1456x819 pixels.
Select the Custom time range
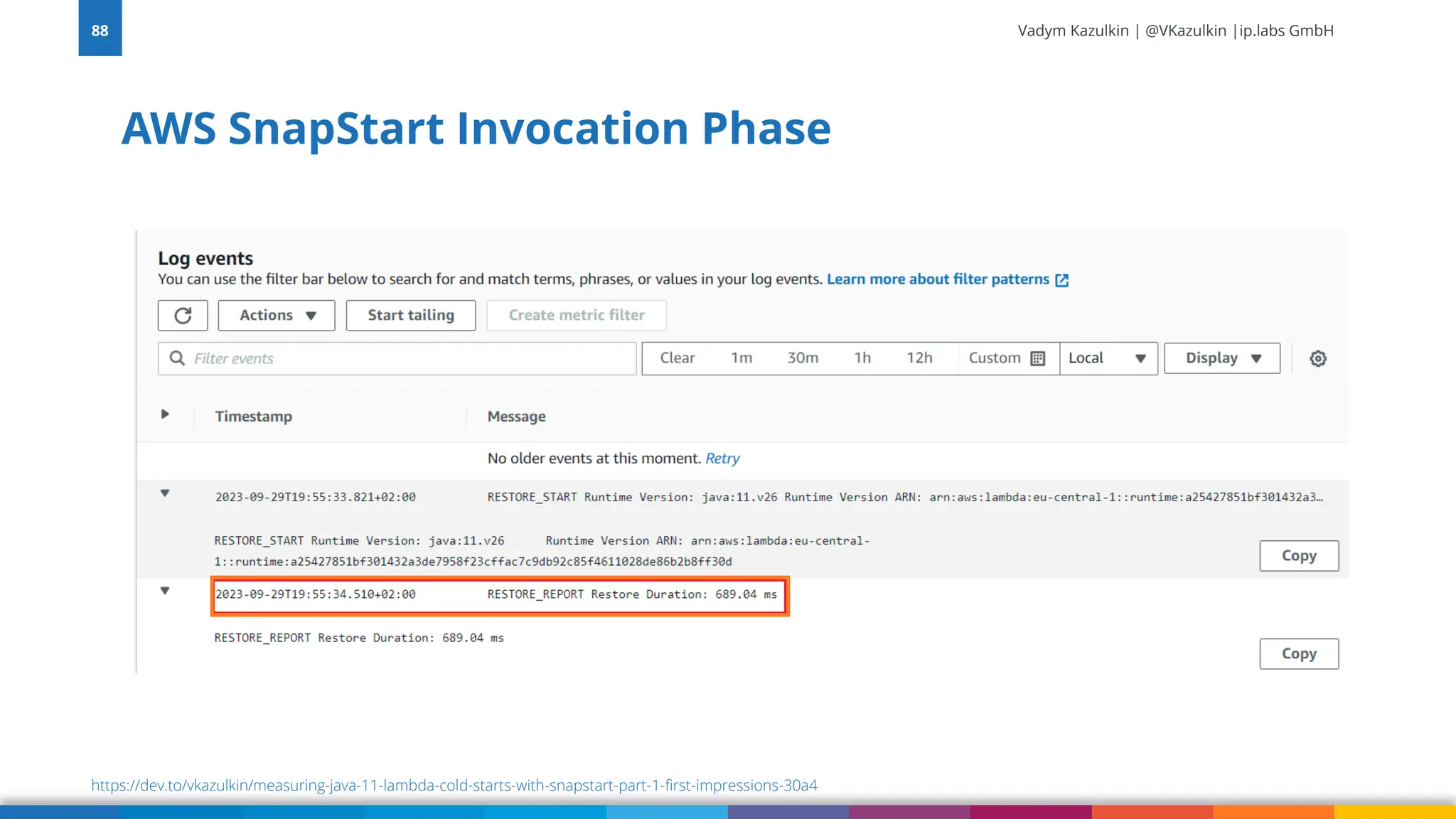pos(995,358)
